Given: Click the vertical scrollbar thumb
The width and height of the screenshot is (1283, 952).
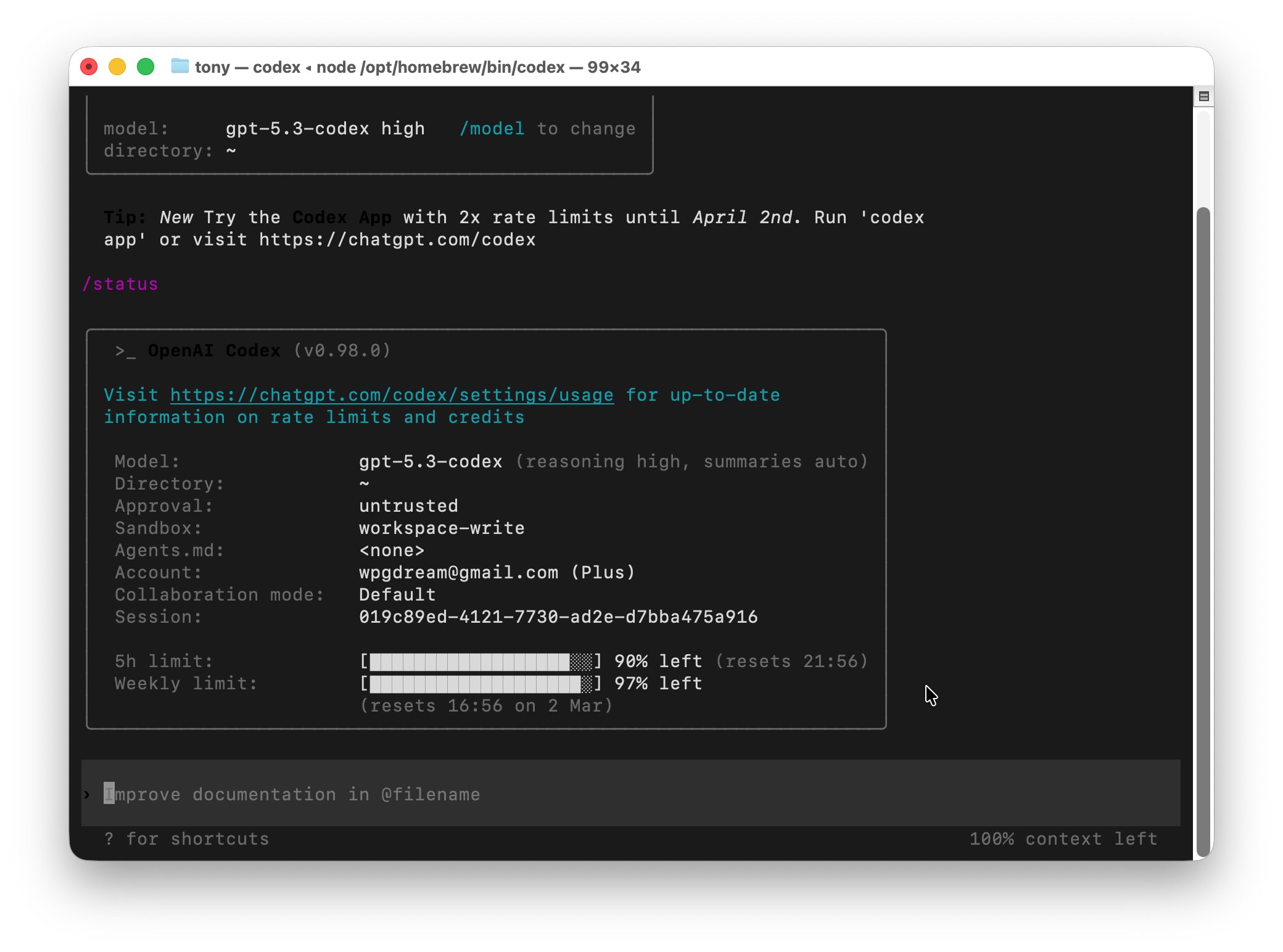Looking at the screenshot, I should (1203, 530).
